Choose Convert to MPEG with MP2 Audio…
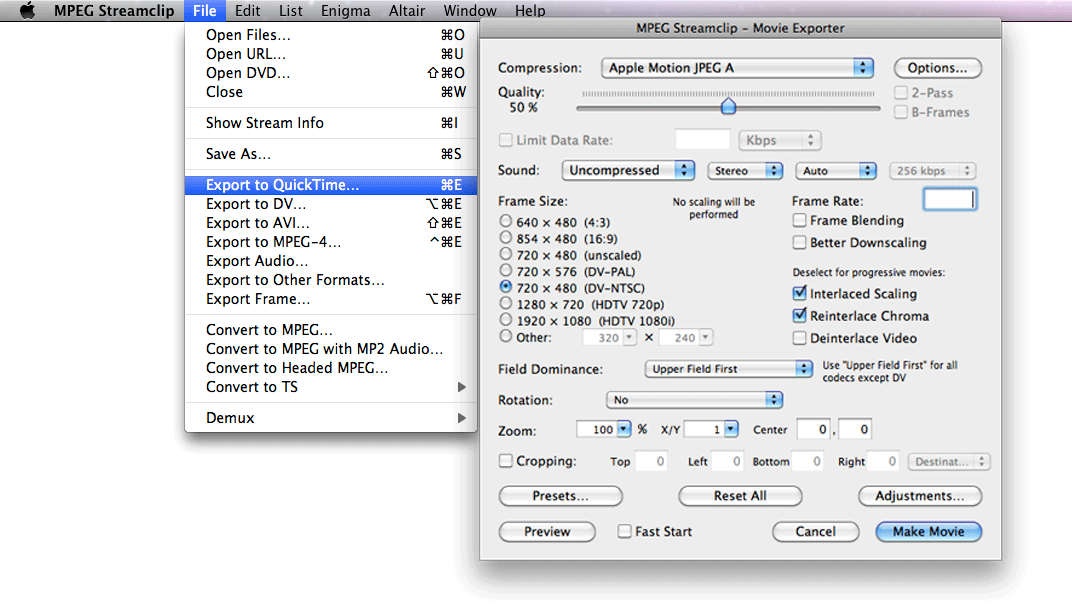 (331, 349)
